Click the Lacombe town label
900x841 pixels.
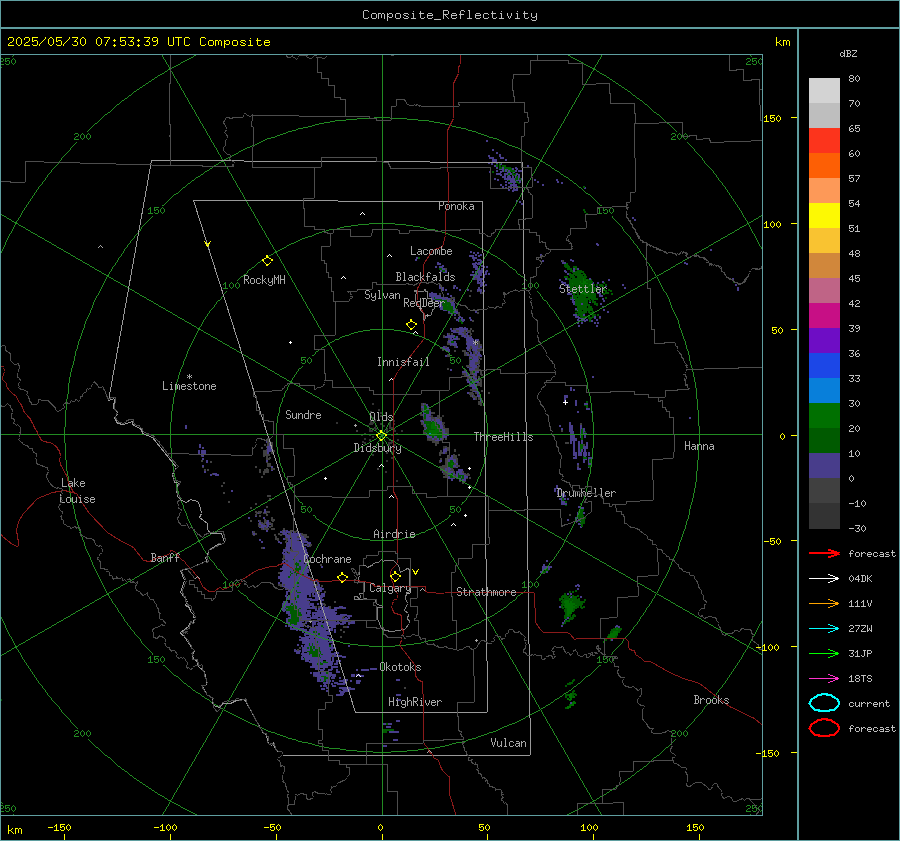coord(431,251)
